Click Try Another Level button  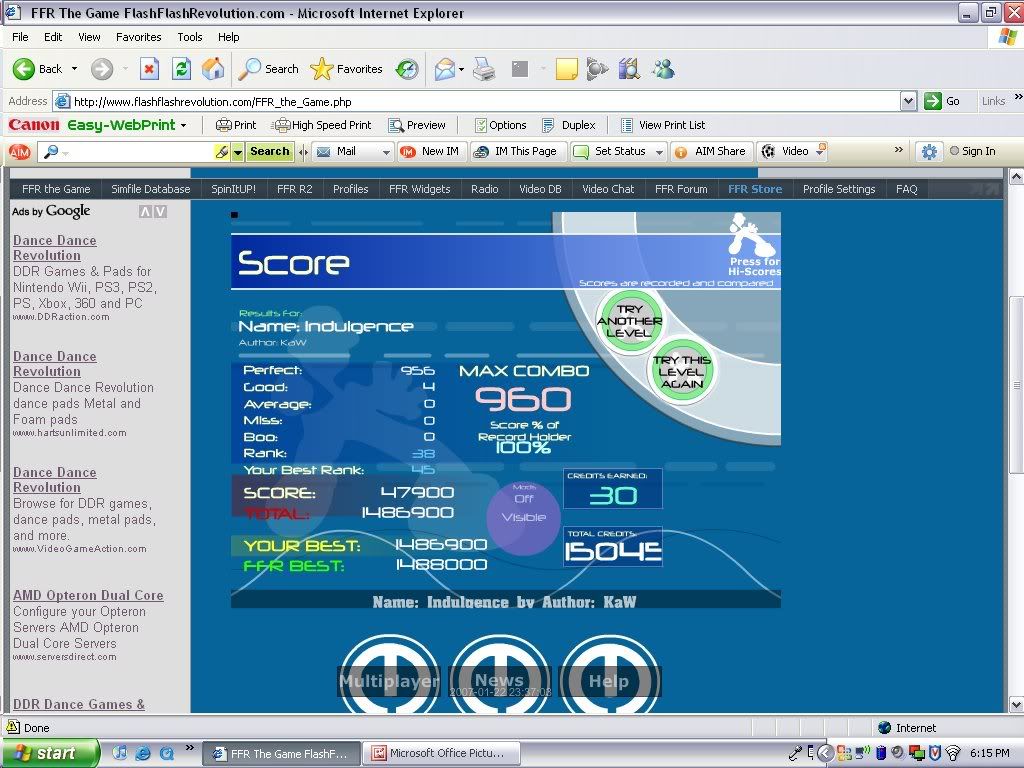pyautogui.click(x=629, y=321)
